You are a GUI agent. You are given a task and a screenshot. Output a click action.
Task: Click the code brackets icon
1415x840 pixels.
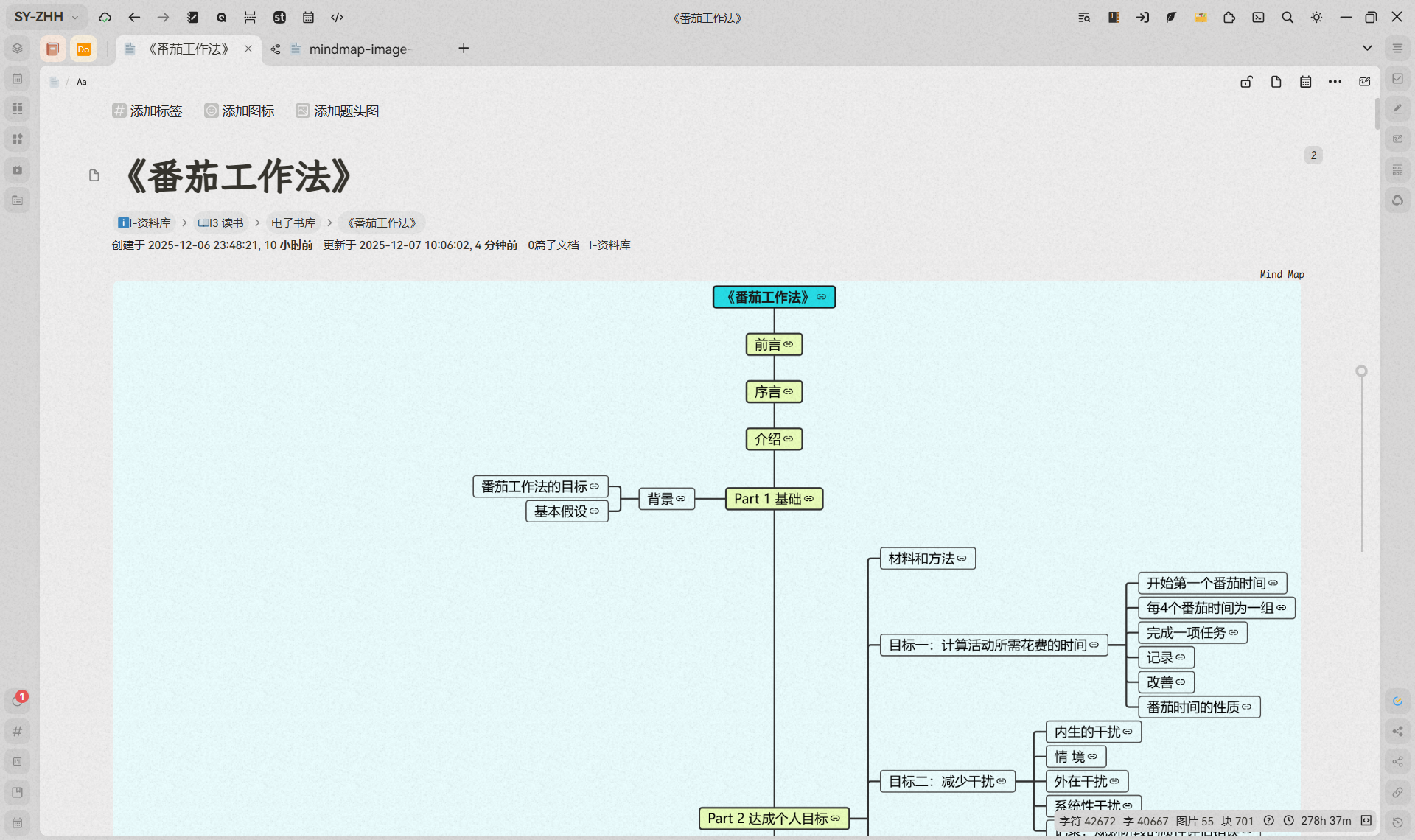(x=337, y=17)
